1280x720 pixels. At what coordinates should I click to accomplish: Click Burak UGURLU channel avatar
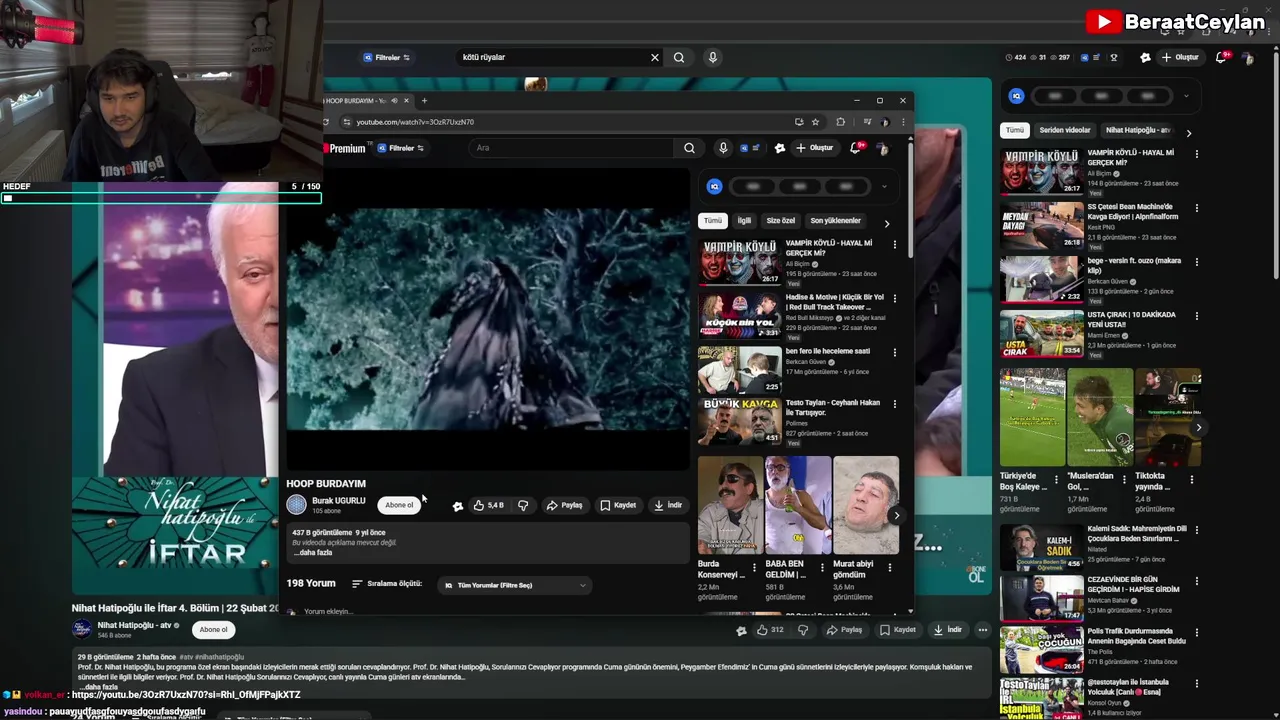(x=296, y=505)
